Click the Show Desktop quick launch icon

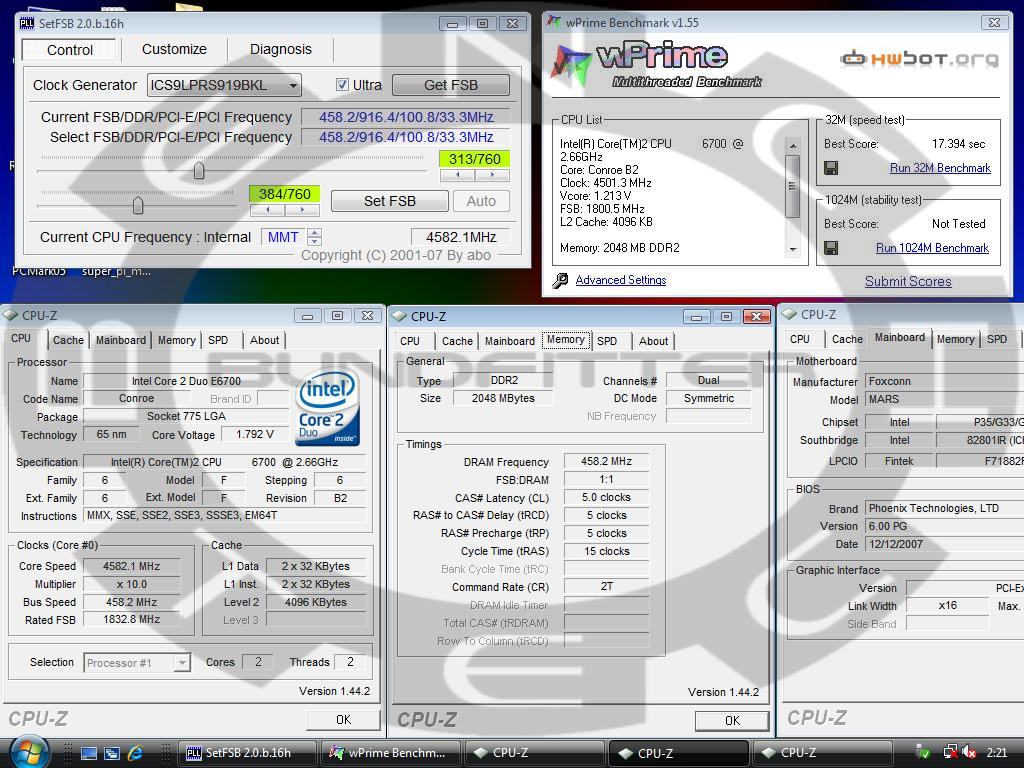88,753
